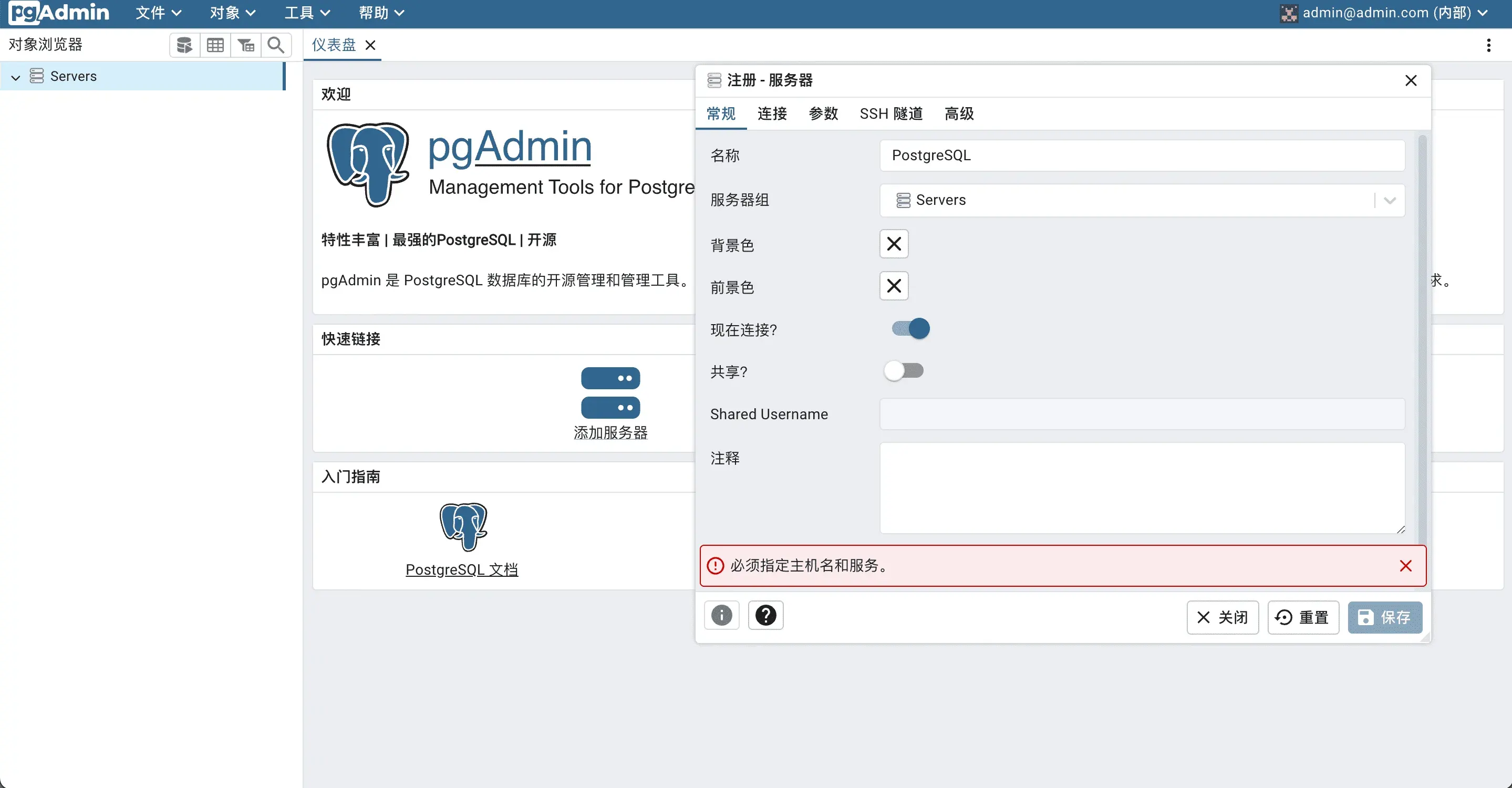Open the view data grid icon
The width and height of the screenshot is (1512, 788).
click(215, 45)
